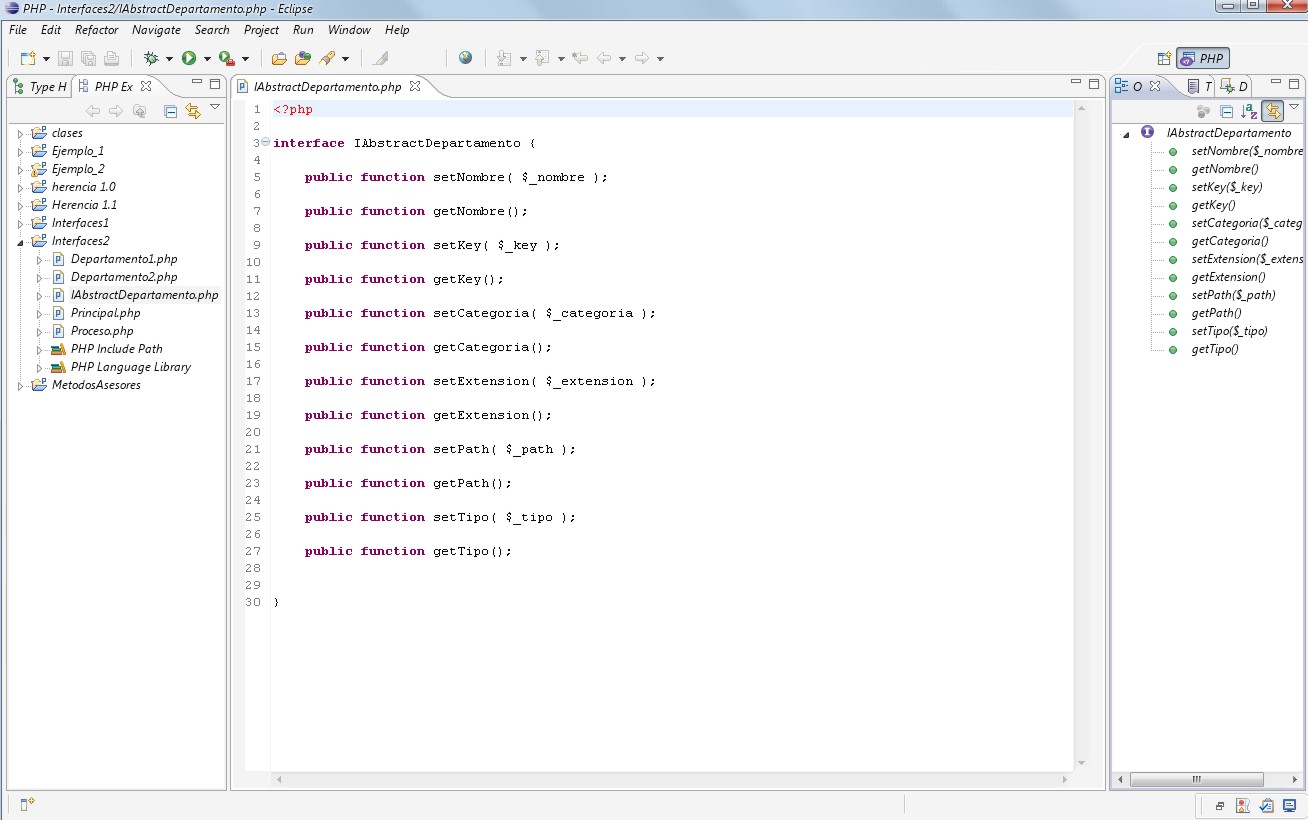
Task: Collapse All items in the Outline view
Action: [1227, 111]
